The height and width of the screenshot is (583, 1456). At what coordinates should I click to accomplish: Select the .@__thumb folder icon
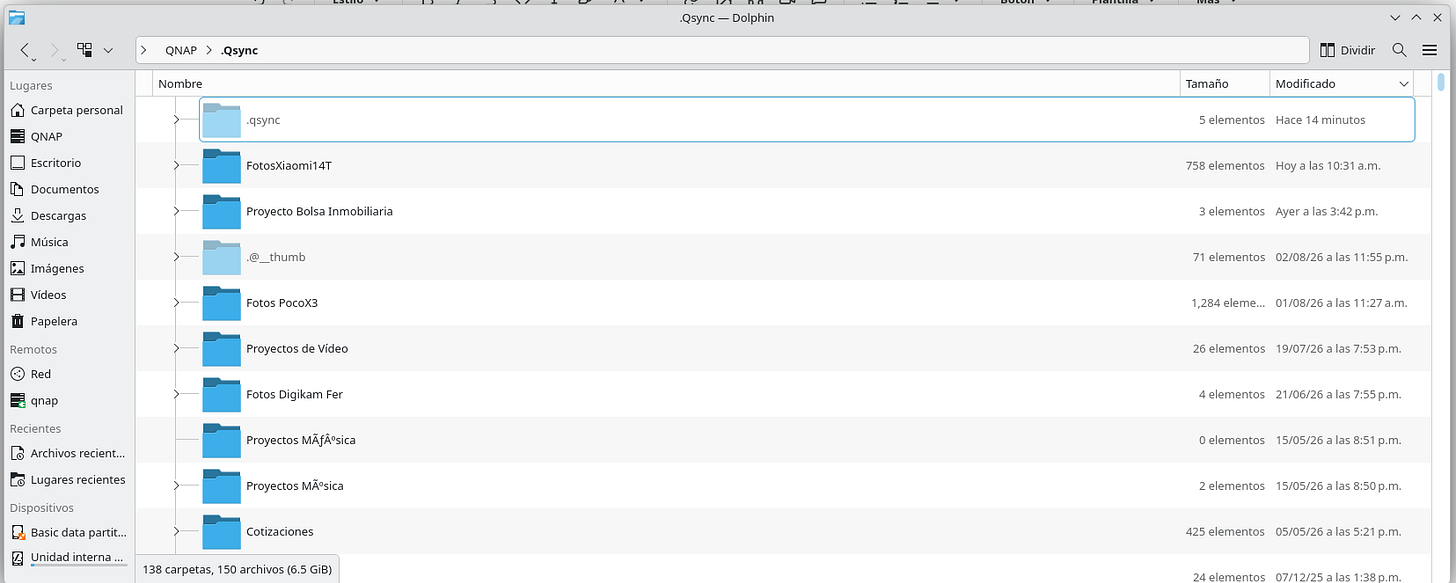221,257
